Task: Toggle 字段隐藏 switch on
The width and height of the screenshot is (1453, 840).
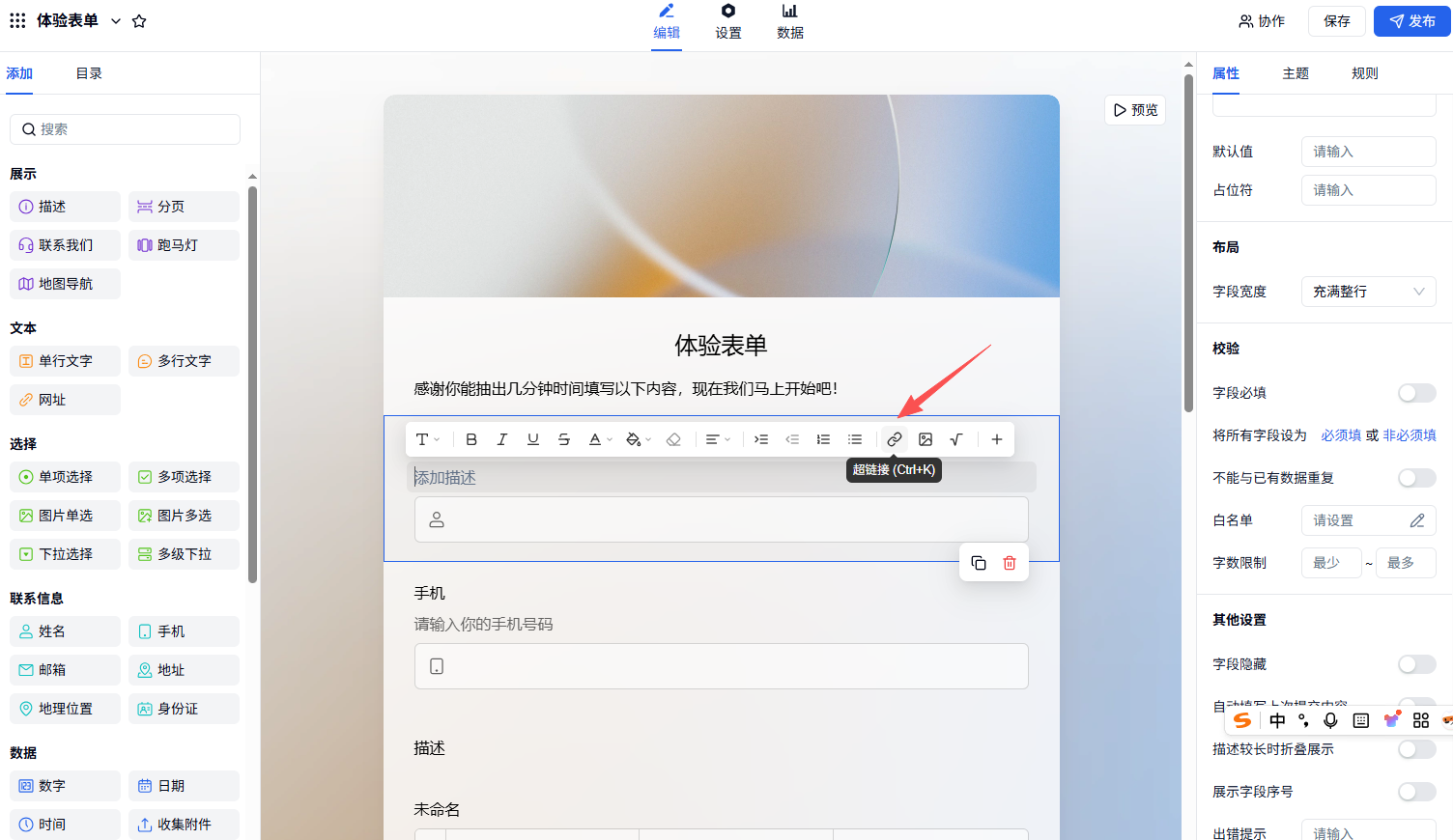Action: [1416, 664]
